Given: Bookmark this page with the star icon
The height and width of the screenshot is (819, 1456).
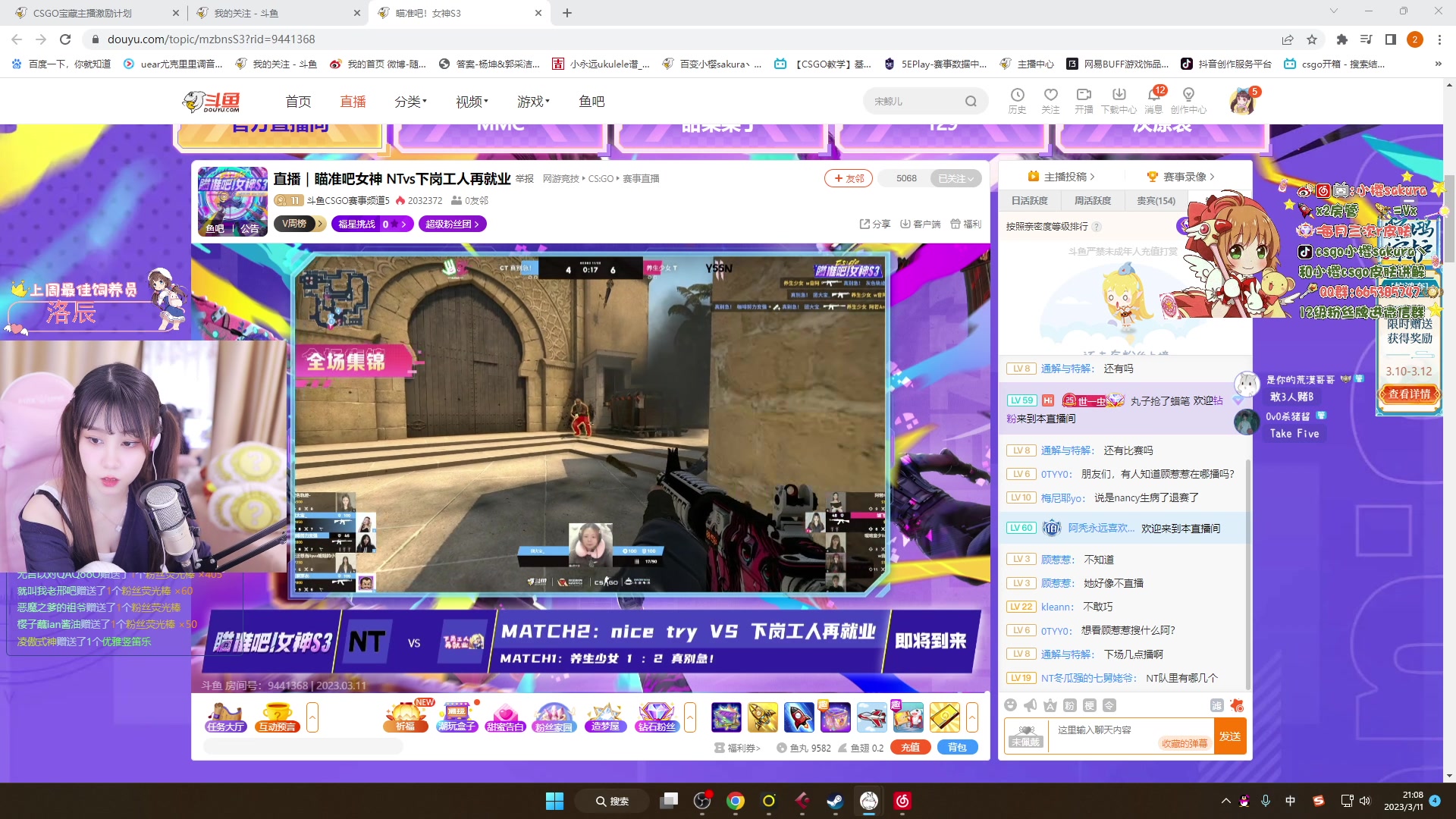Looking at the screenshot, I should 1312,39.
